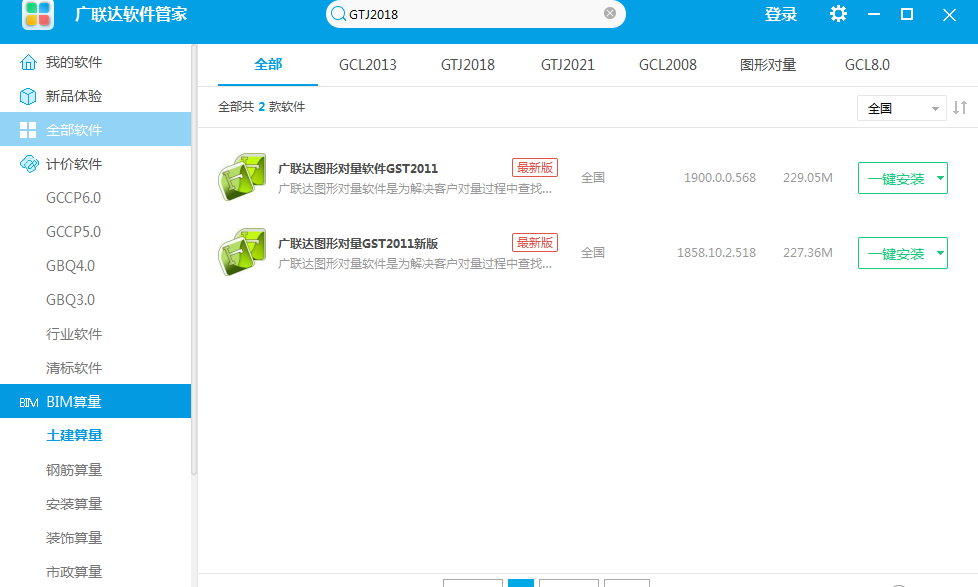Close the software manager window
Viewport: 978px width, 587px height.
pyautogui.click(x=949, y=15)
